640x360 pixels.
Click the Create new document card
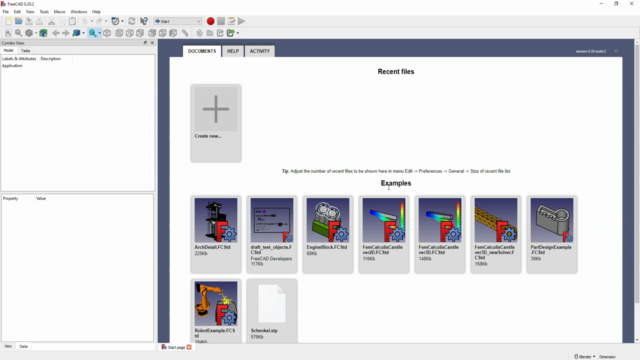click(x=216, y=123)
